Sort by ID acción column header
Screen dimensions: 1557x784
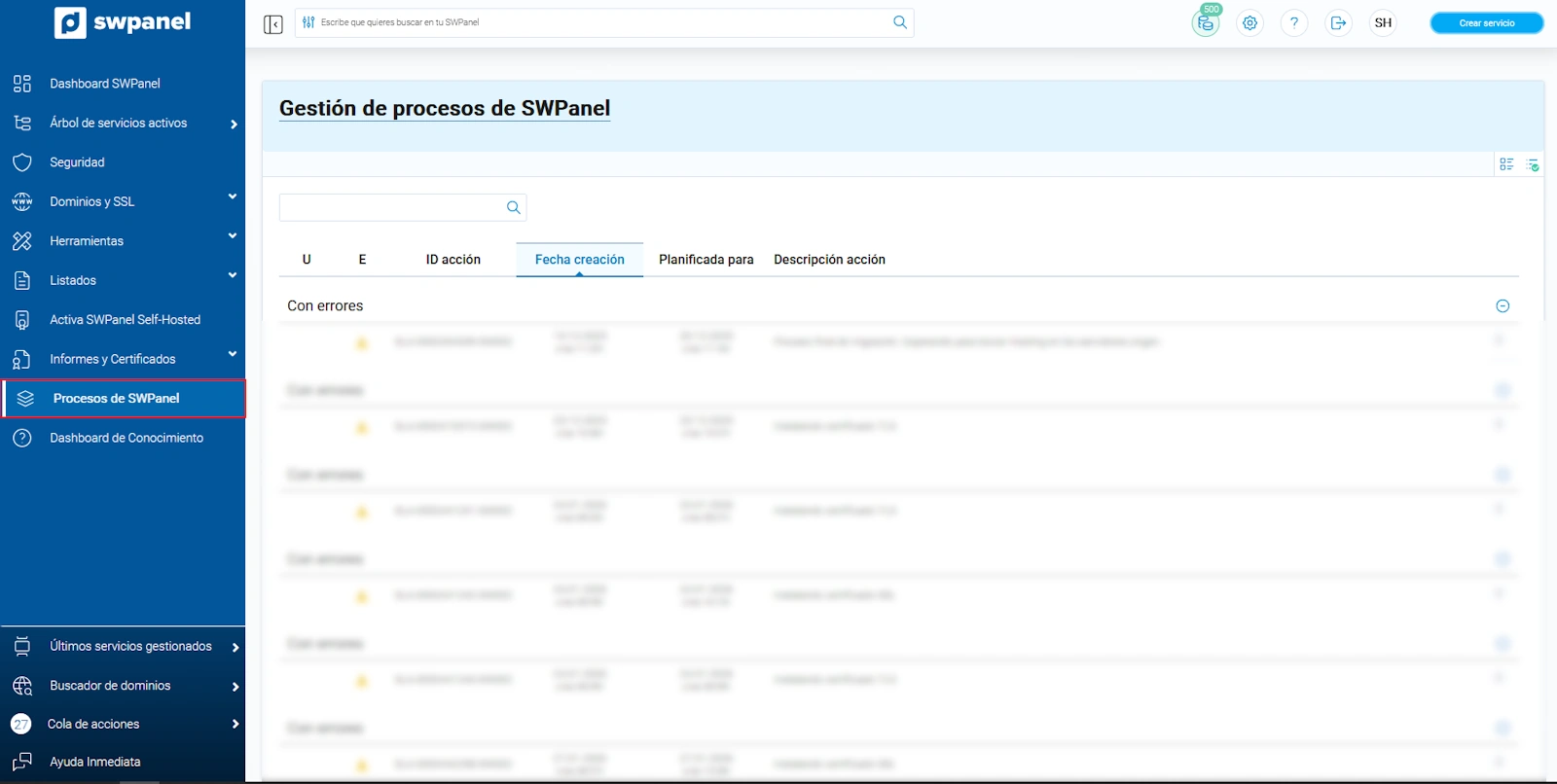point(453,260)
